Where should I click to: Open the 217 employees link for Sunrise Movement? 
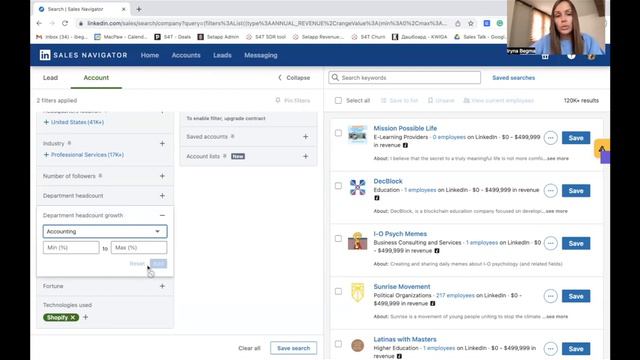click(x=455, y=295)
